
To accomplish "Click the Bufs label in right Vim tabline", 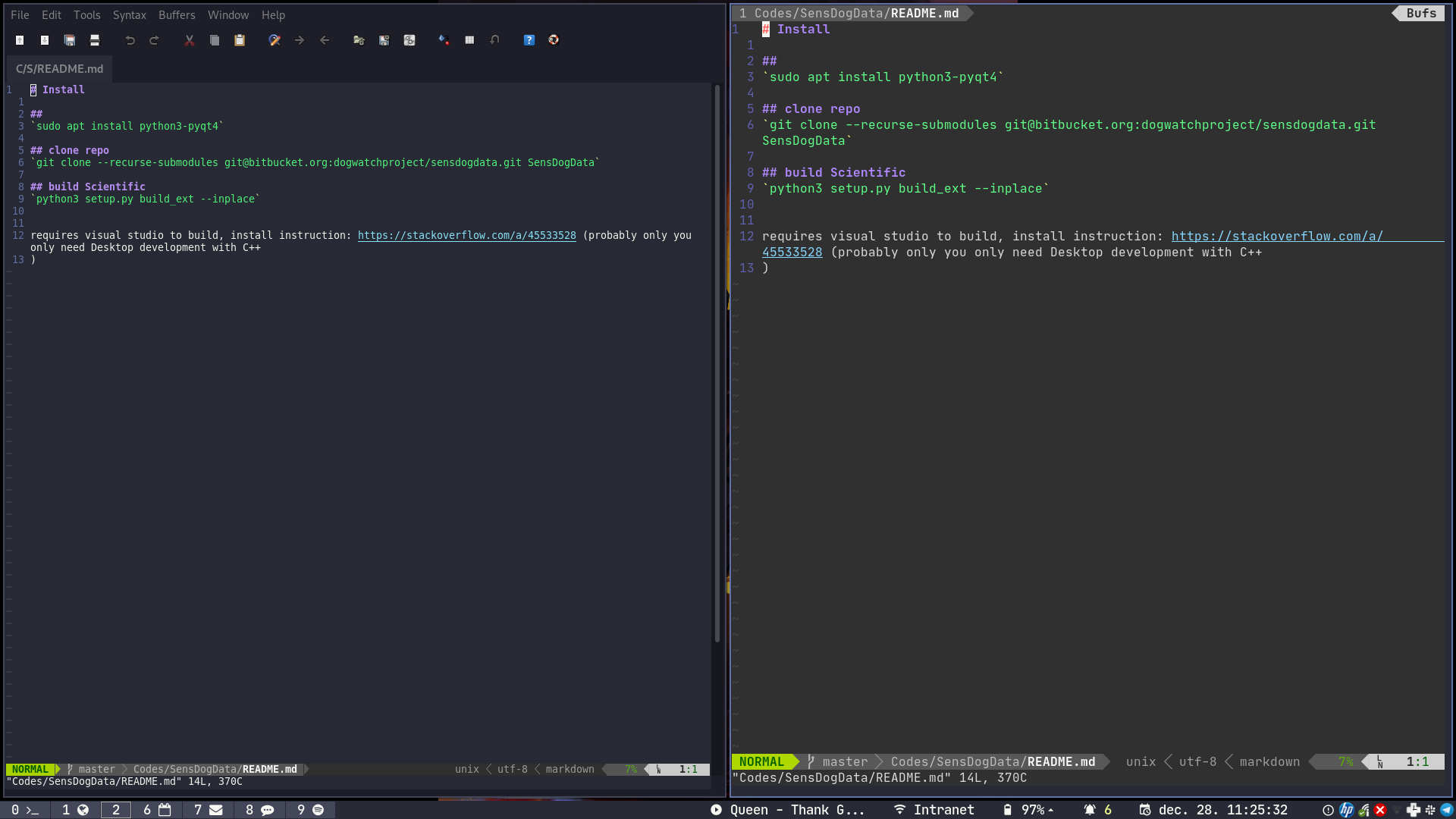I will [1421, 13].
